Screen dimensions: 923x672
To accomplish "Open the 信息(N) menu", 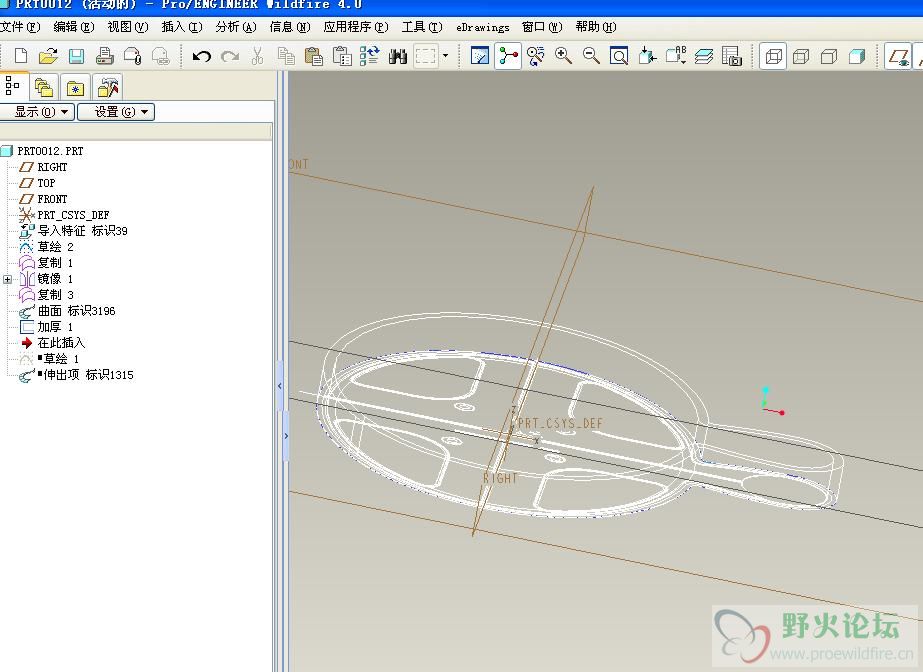I will [x=290, y=27].
